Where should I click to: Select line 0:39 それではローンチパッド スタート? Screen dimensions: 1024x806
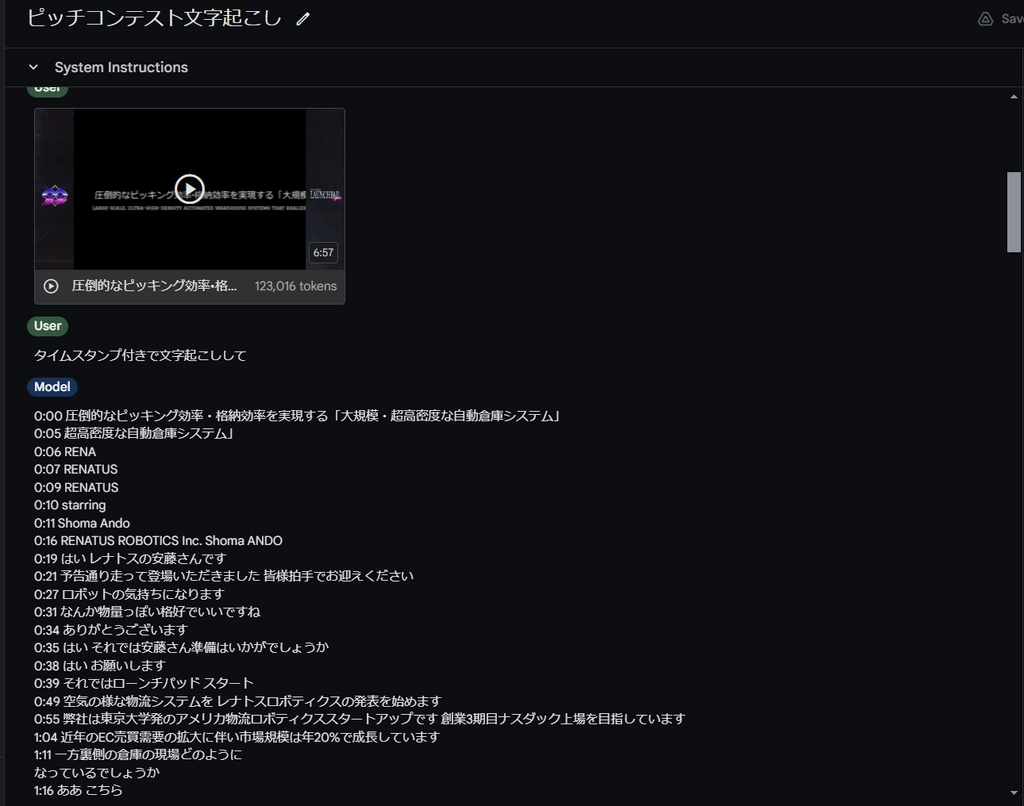pos(144,683)
